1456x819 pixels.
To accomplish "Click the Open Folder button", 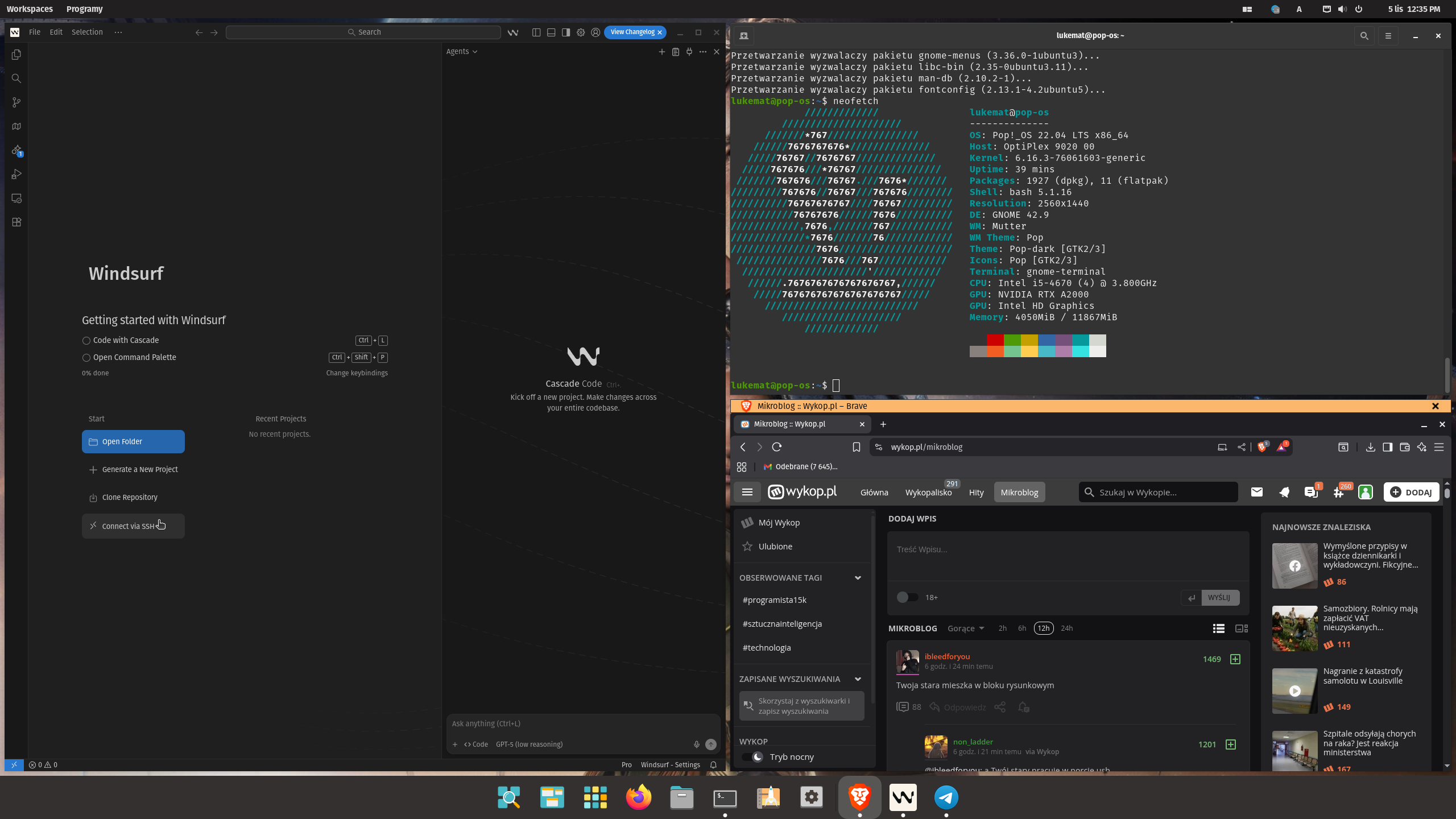I will point(133,442).
